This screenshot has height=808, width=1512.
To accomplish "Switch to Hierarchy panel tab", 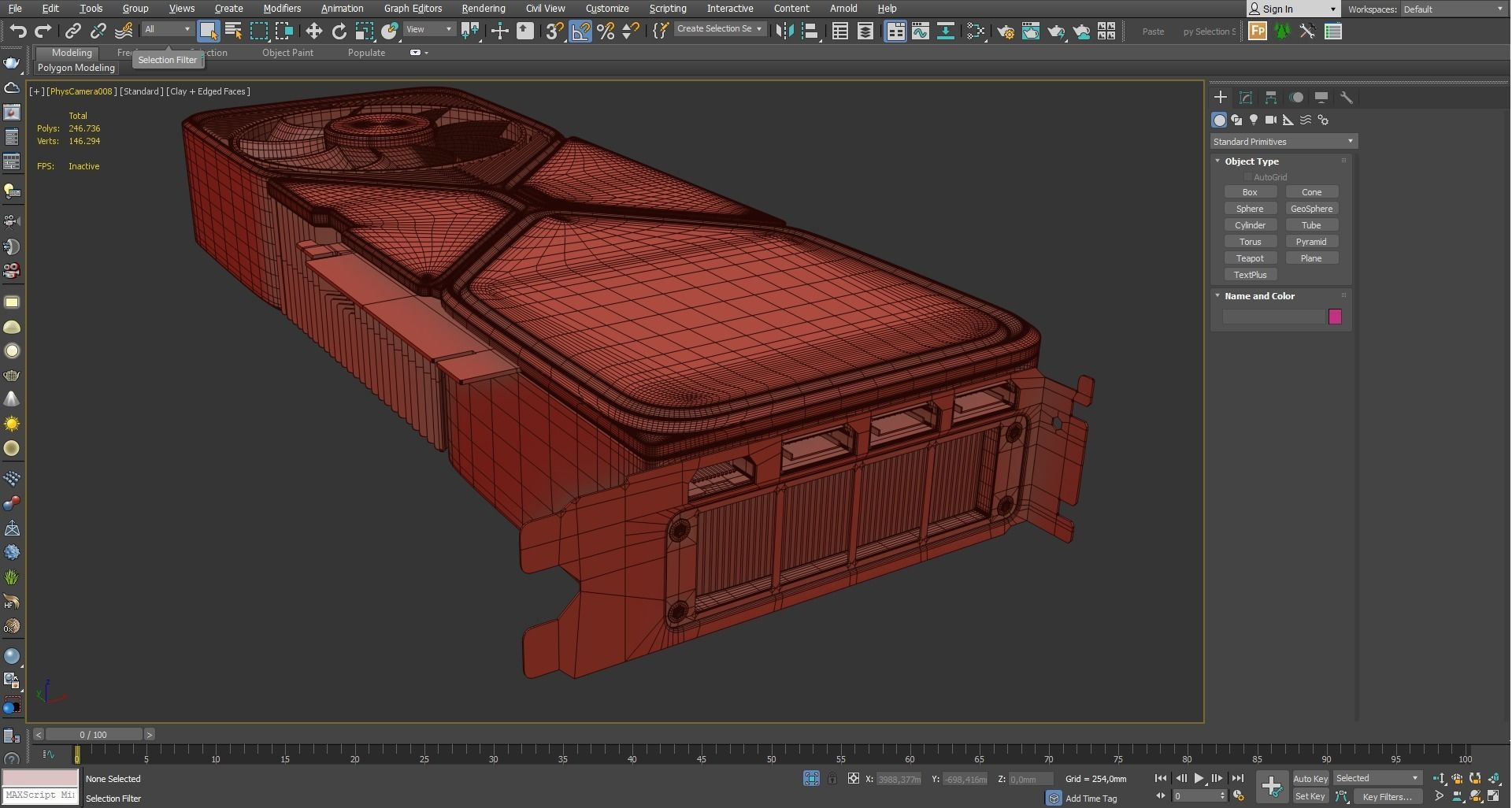I will click(1271, 98).
